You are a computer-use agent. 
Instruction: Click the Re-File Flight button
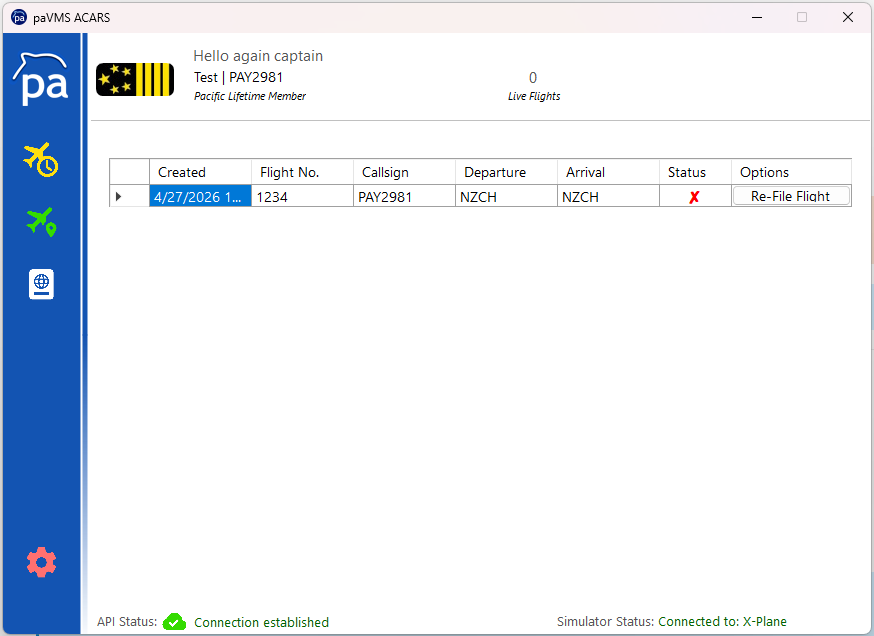click(790, 196)
